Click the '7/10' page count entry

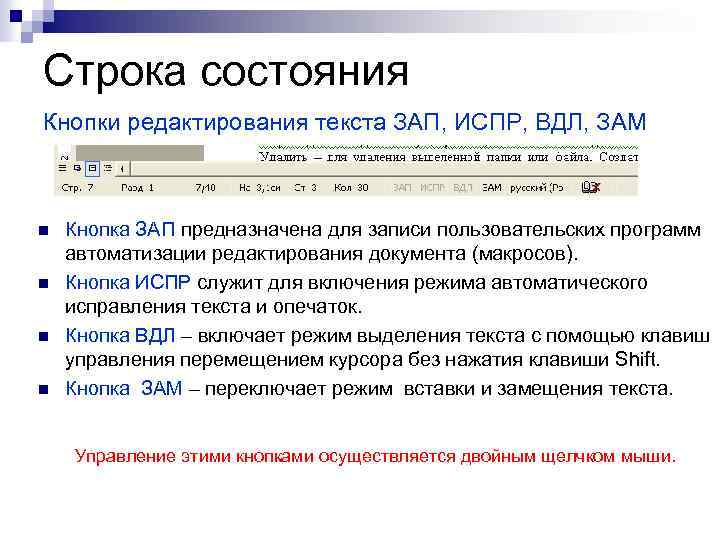(x=205, y=187)
